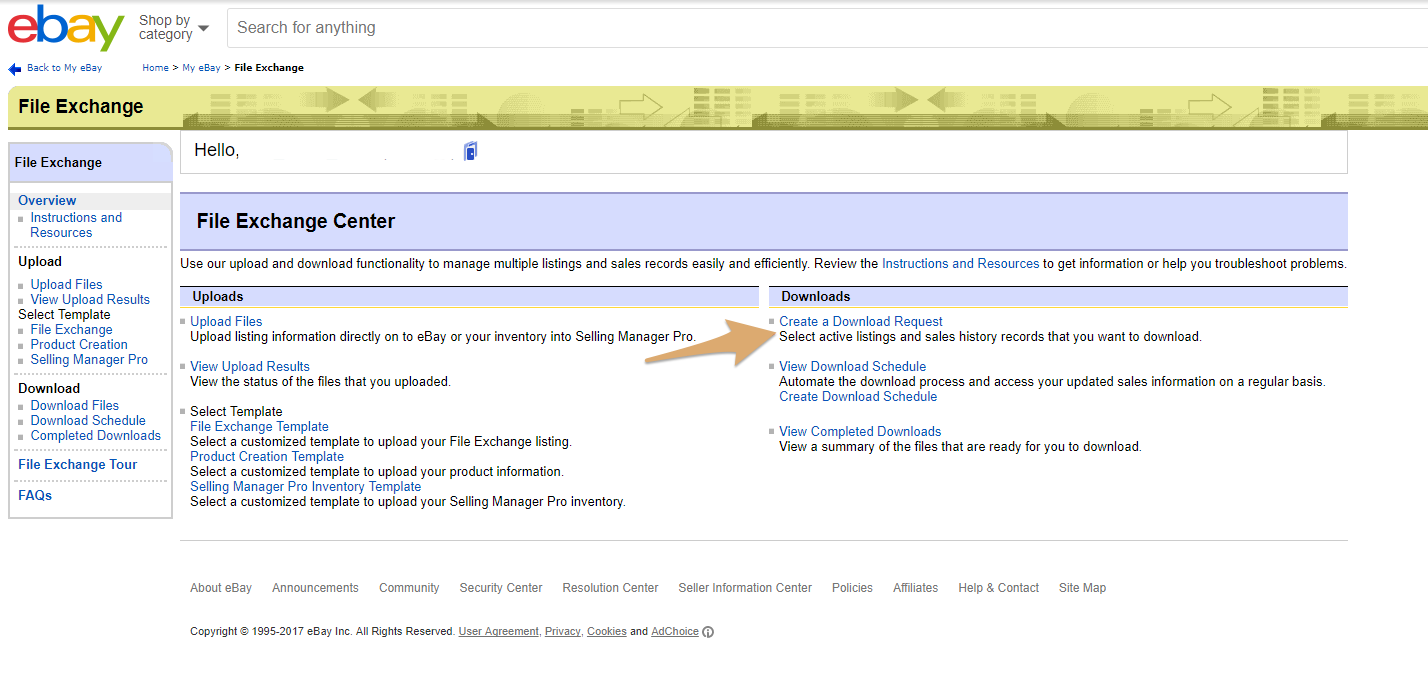Open the File Exchange Template link
1428x675 pixels.
pyautogui.click(x=259, y=427)
